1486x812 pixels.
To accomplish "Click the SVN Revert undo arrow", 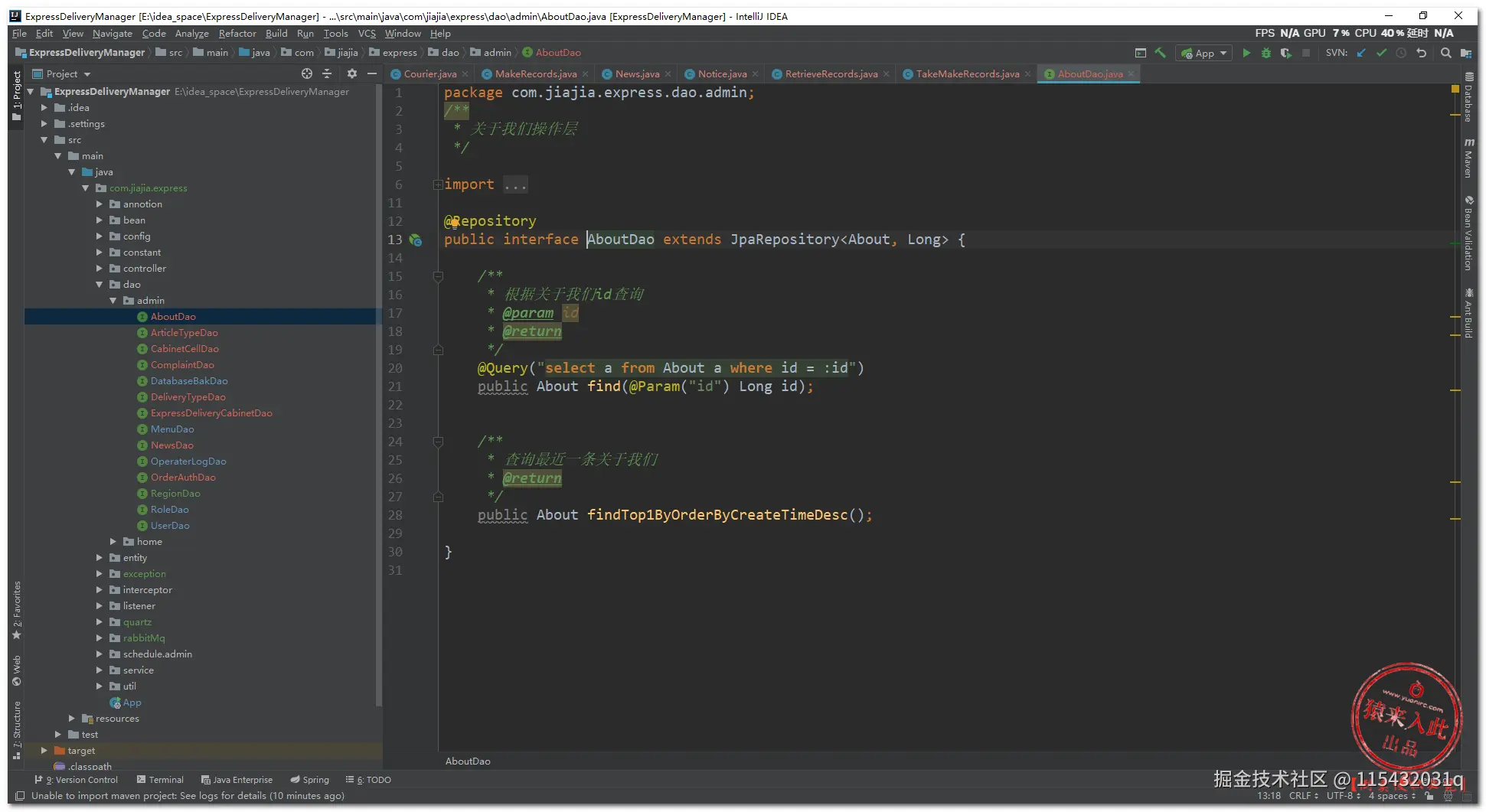I will (x=1421, y=53).
